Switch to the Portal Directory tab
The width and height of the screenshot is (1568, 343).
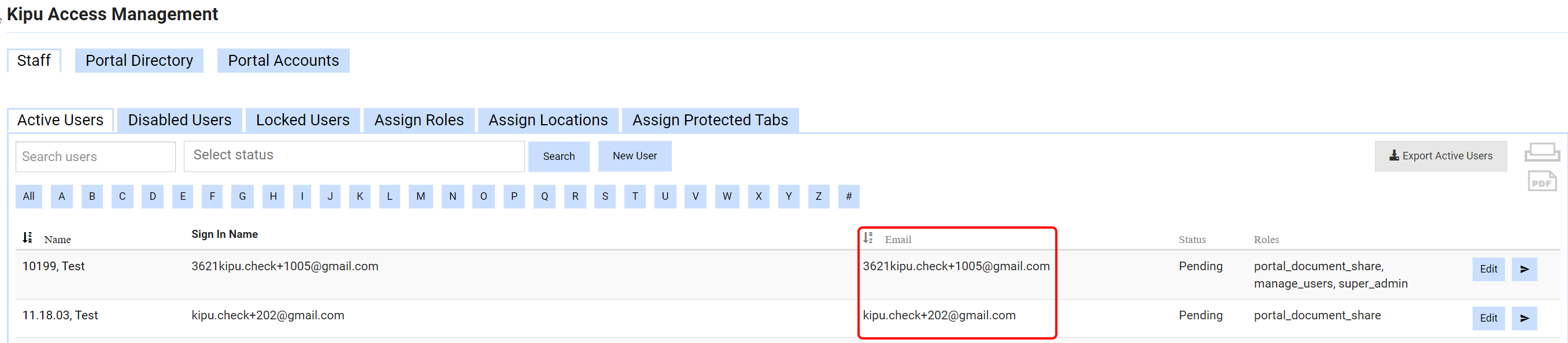point(139,61)
